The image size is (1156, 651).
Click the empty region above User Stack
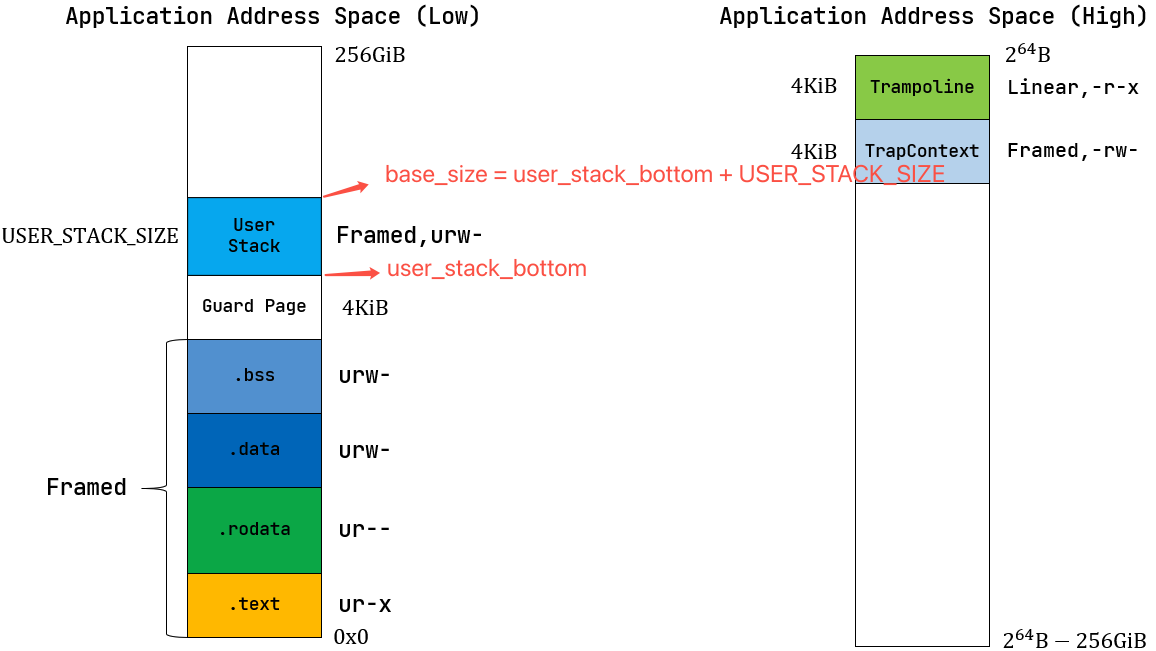coord(253,120)
